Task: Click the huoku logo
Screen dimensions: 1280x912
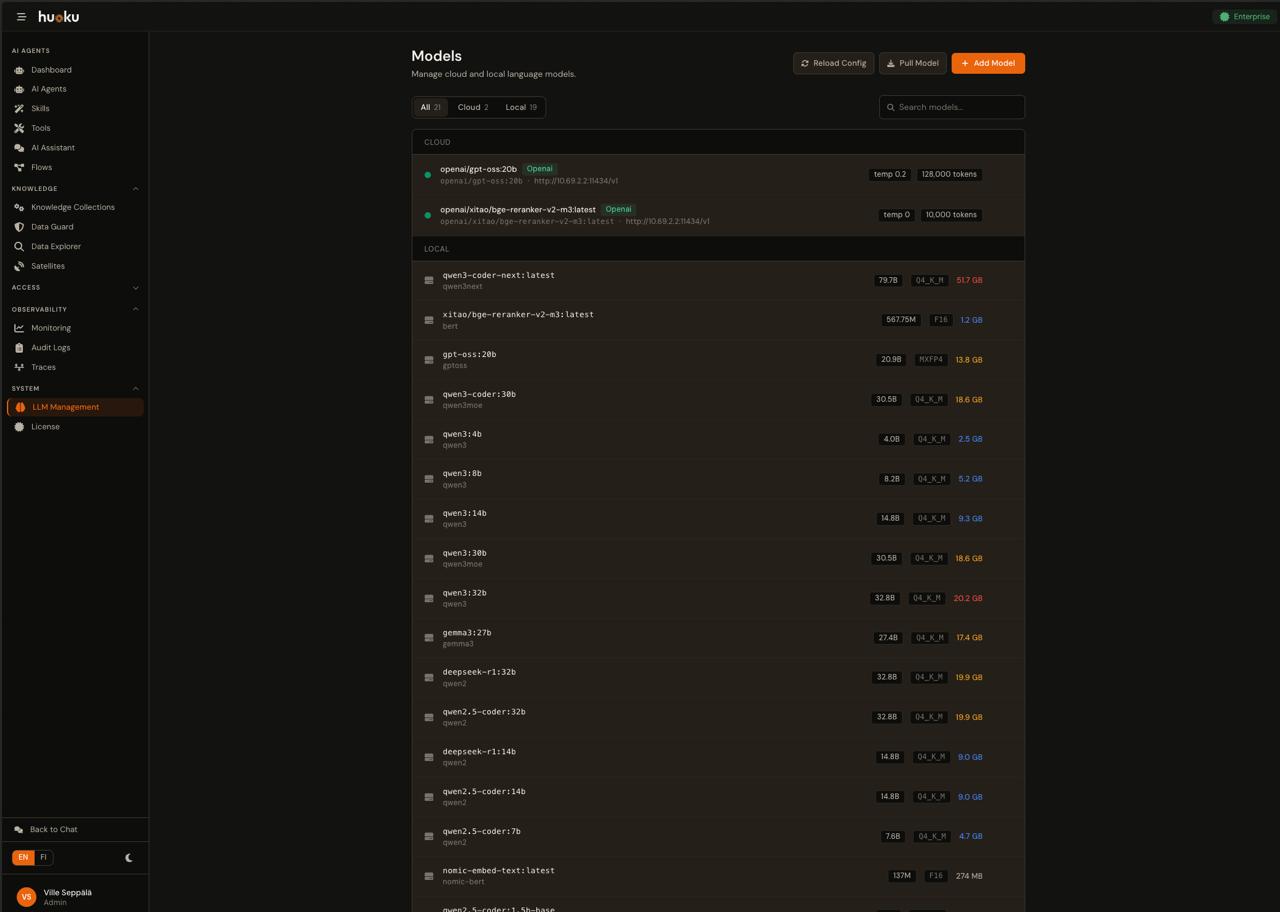Action: pyautogui.click(x=58, y=17)
